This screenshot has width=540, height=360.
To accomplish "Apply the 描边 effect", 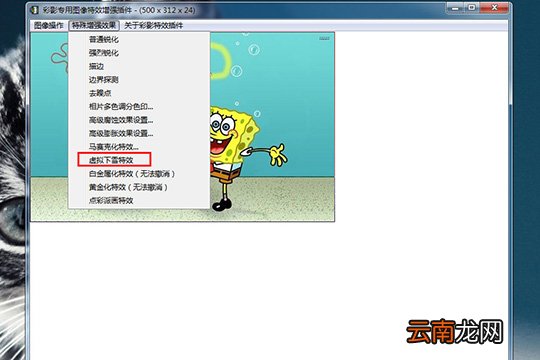I will (x=139, y=66).
